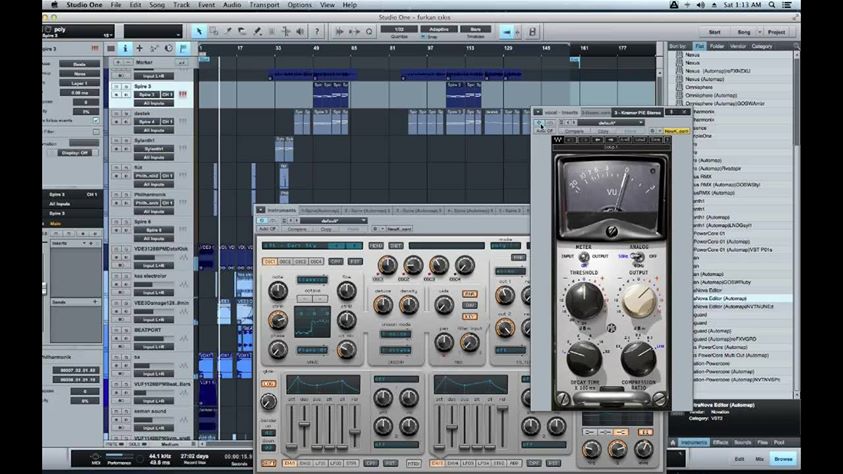Click the Apple menu logo

point(54,5)
